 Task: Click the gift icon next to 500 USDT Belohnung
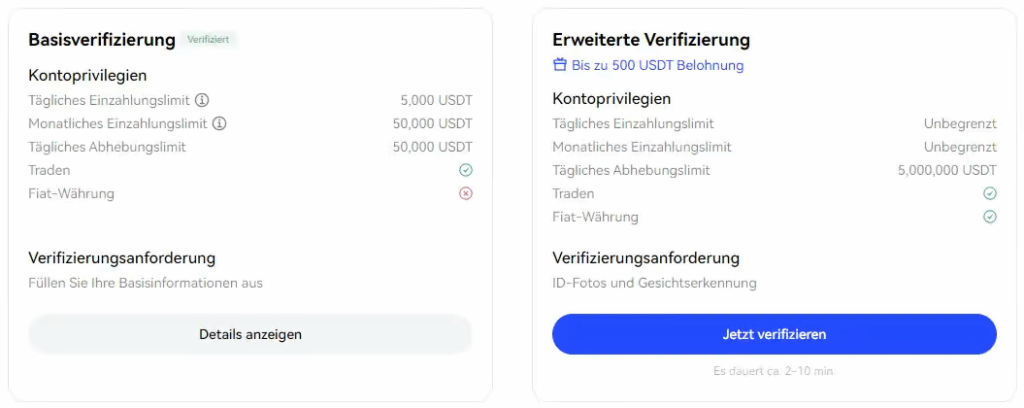(x=560, y=65)
